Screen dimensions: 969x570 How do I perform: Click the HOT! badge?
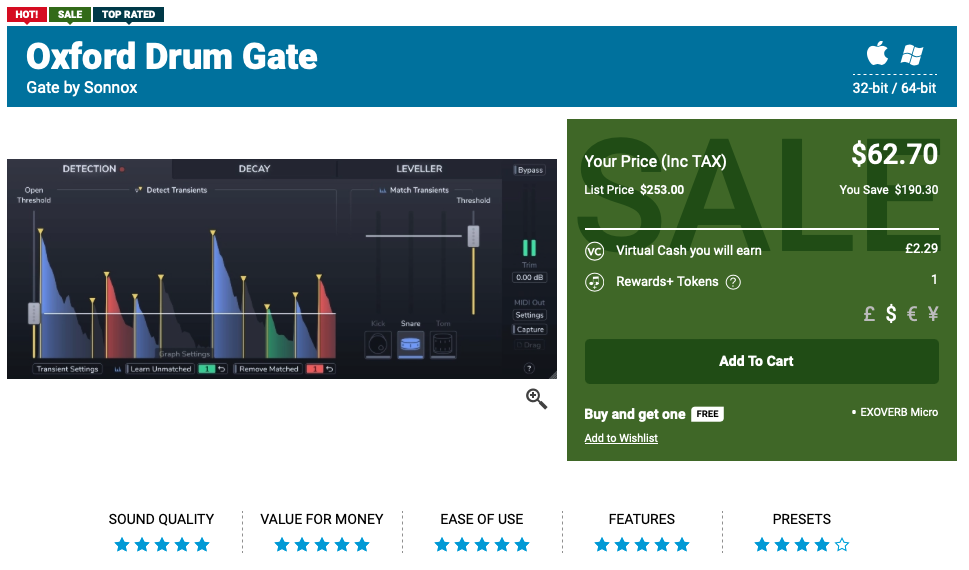click(x=27, y=14)
